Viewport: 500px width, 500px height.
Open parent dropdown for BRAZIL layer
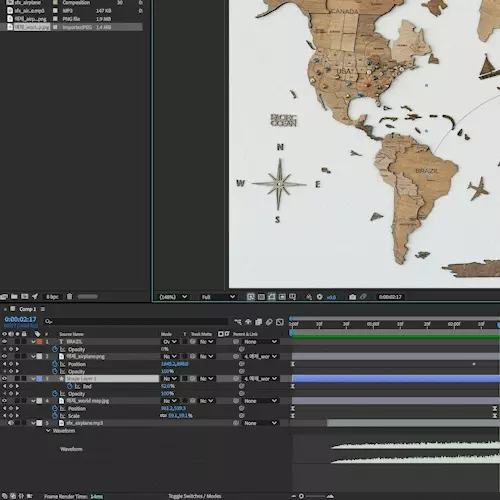(260, 342)
